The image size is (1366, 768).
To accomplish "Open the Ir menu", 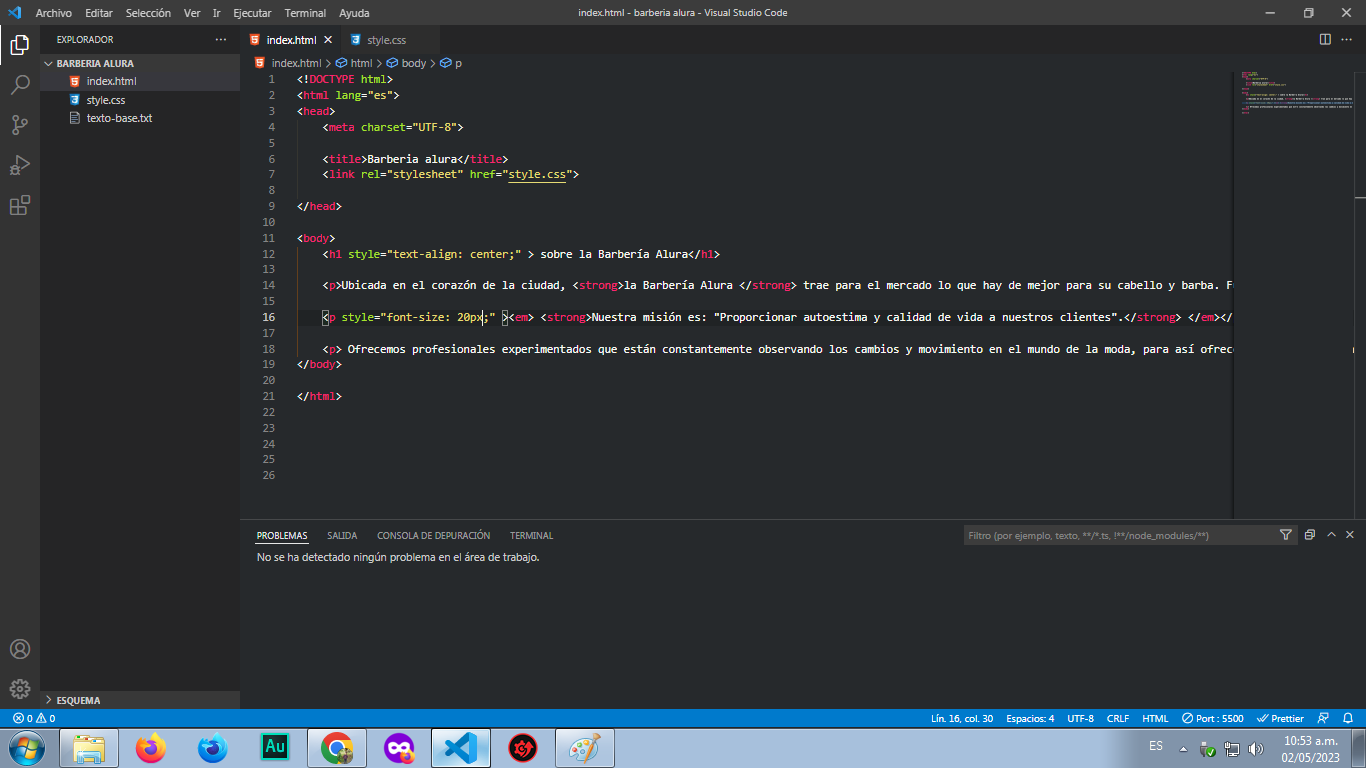I will [x=217, y=13].
